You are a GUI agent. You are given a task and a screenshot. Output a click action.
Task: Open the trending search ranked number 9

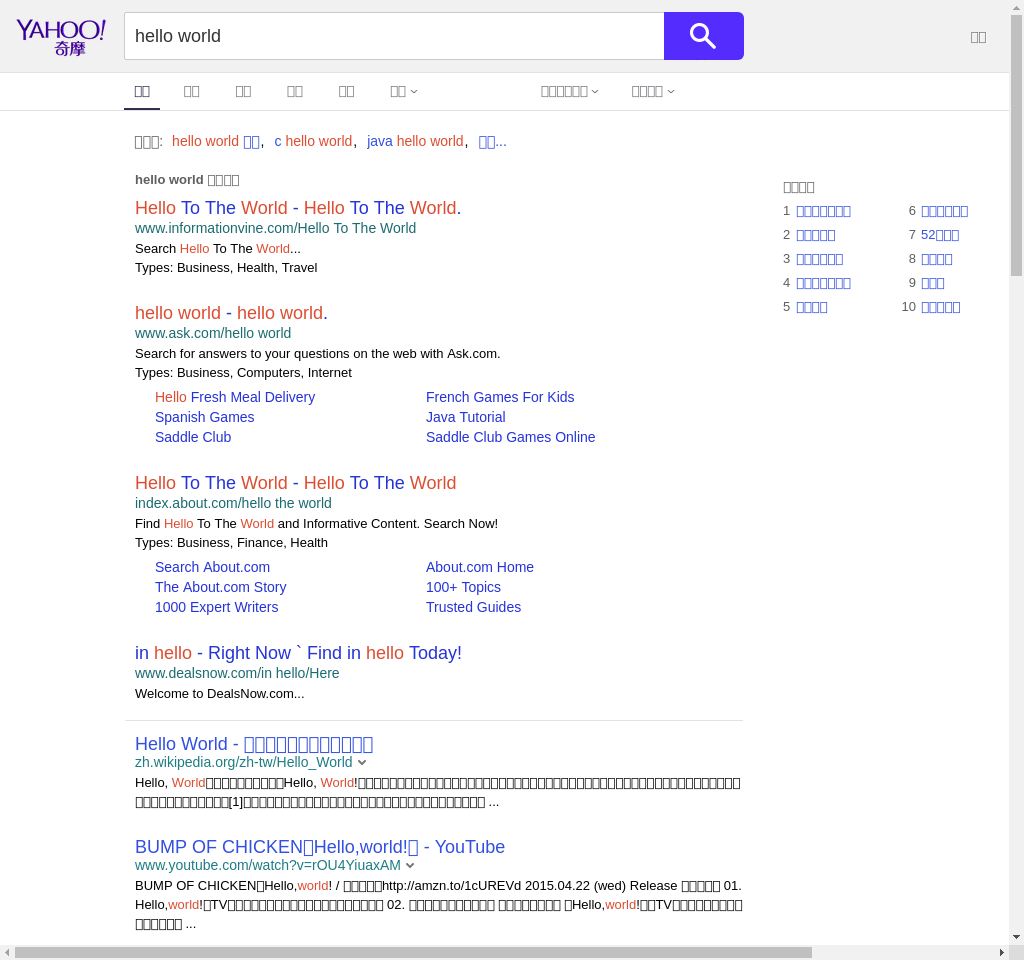933,283
